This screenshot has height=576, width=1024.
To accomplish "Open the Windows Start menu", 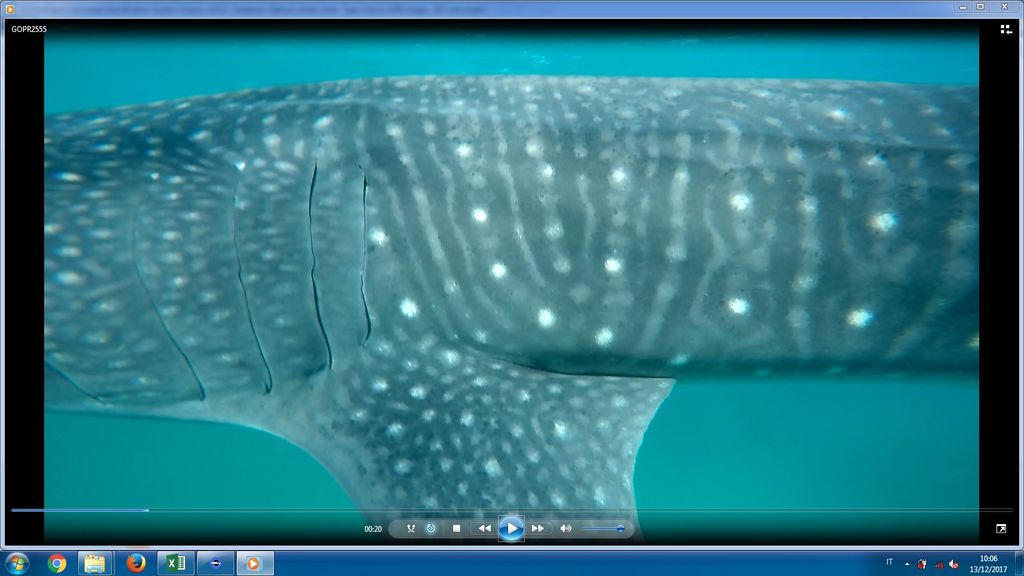I will tap(17, 563).
